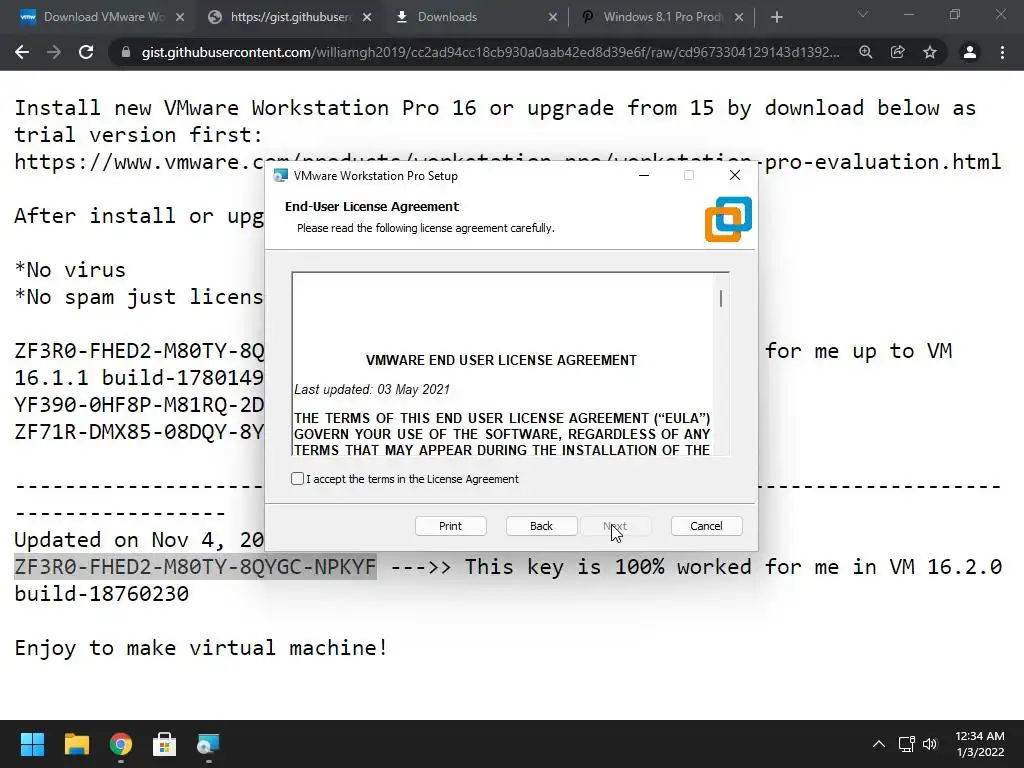The width and height of the screenshot is (1024, 768).
Task: Click highlighted key ZF3R0-FHED2-M80TY-8QYGC-NPKYF
Action: point(195,566)
